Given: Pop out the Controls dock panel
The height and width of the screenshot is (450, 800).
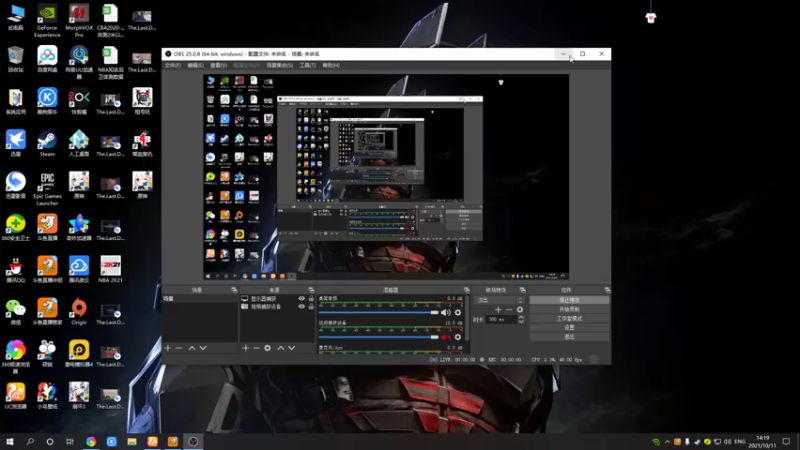Looking at the screenshot, I should [607, 290].
